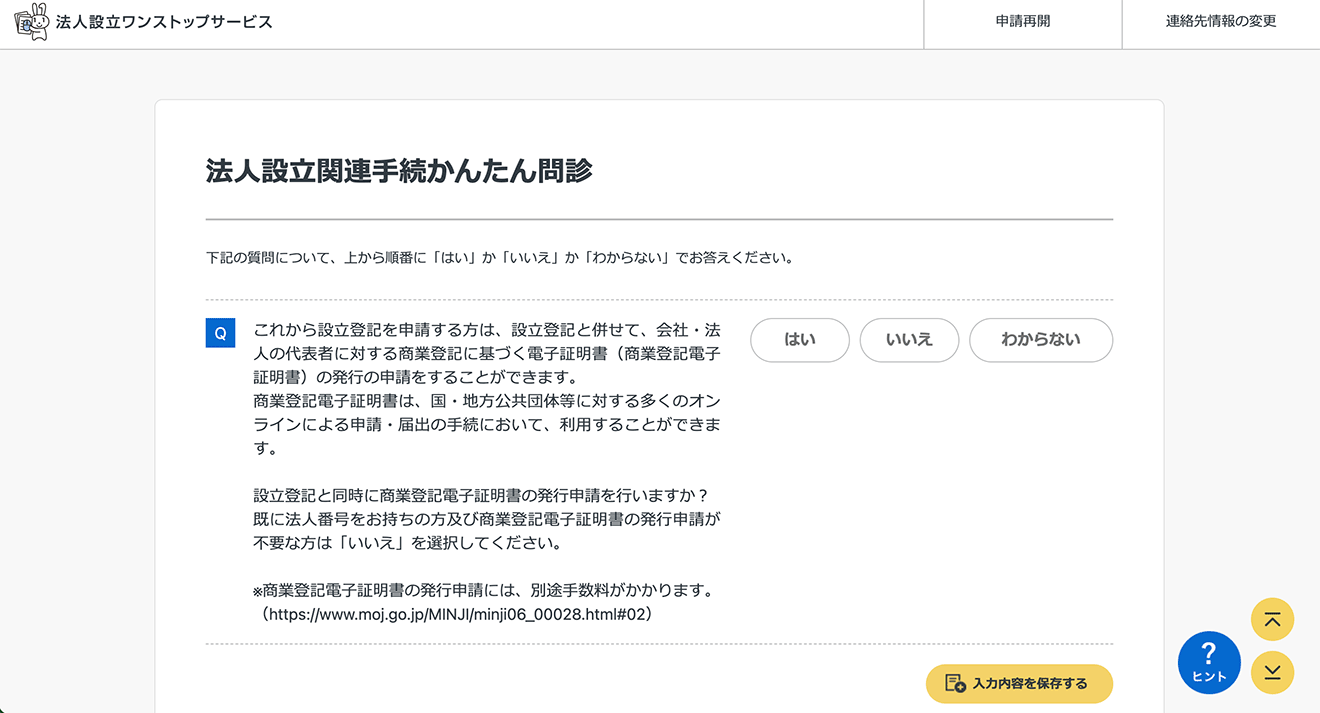Jump to page bottom with the down-arrow button
This screenshot has height=713, width=1320.
click(1272, 673)
